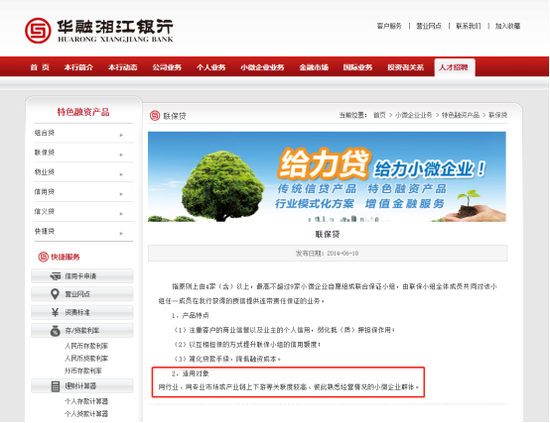
Task: Open 外币存款利率 link
Action: coord(83,371)
